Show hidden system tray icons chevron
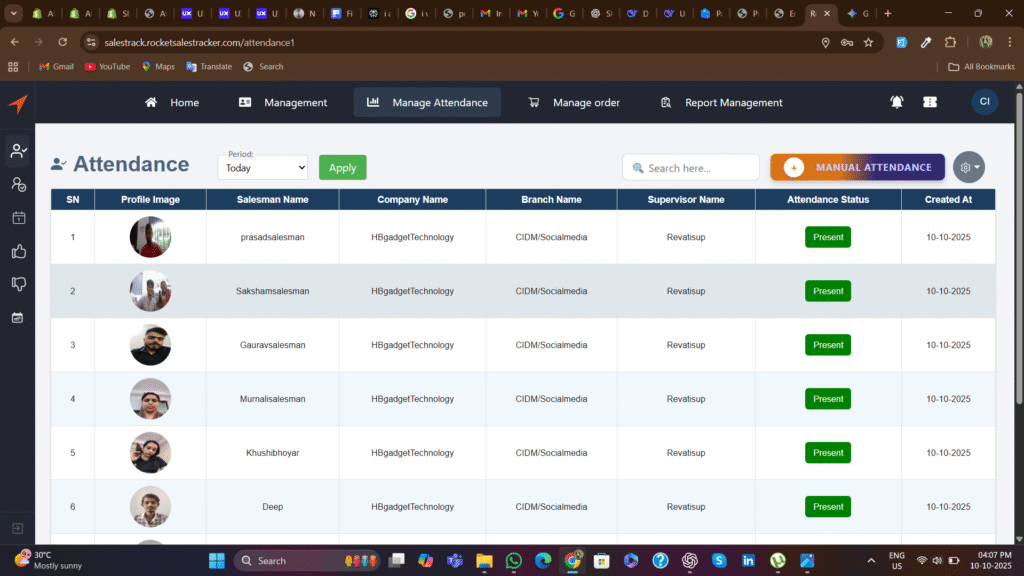This screenshot has width=1024, height=576. [871, 560]
